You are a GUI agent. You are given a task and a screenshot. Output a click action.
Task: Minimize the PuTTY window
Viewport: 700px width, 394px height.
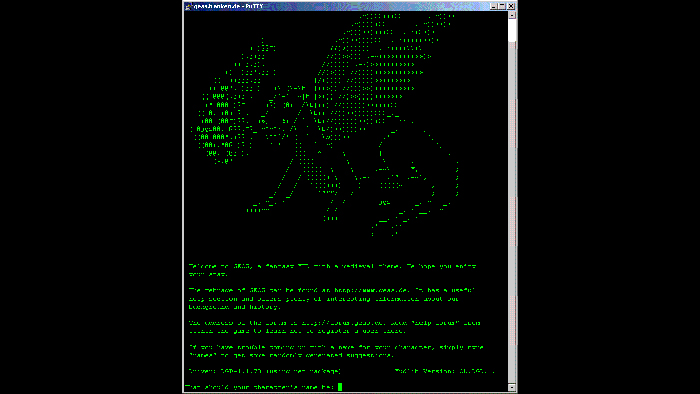(493, 6)
